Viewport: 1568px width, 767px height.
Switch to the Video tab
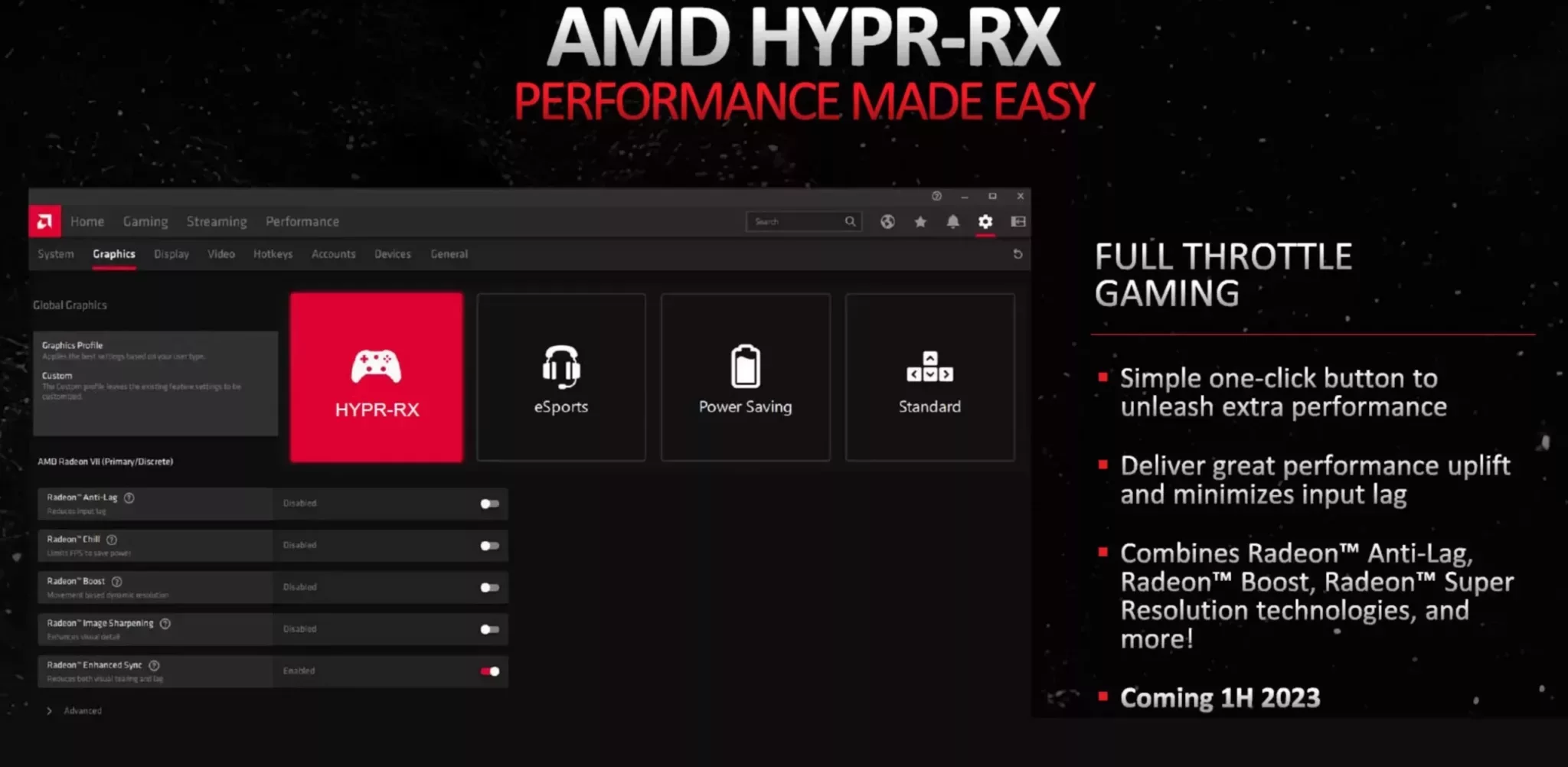point(221,254)
